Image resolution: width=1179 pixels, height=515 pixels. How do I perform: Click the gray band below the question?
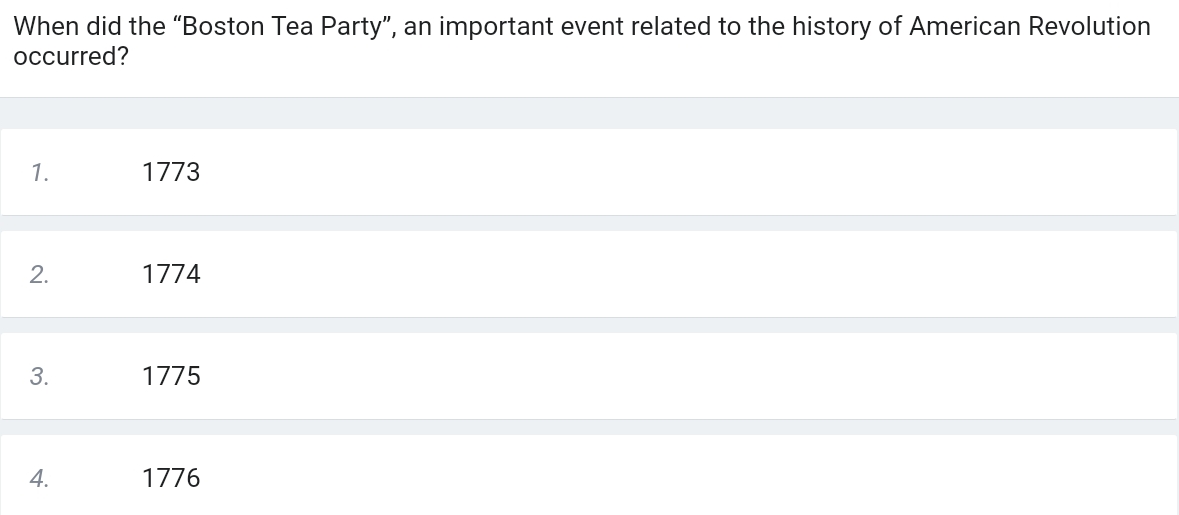pyautogui.click(x=590, y=113)
